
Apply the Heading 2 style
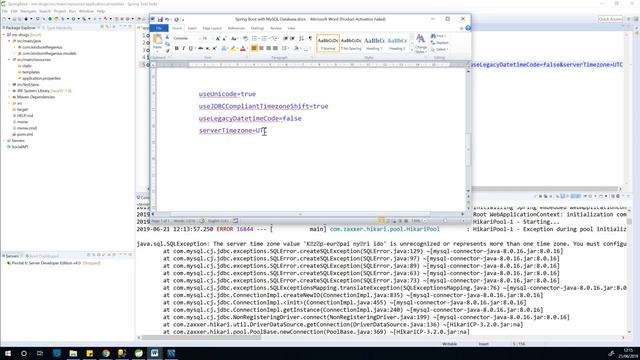click(x=397, y=43)
